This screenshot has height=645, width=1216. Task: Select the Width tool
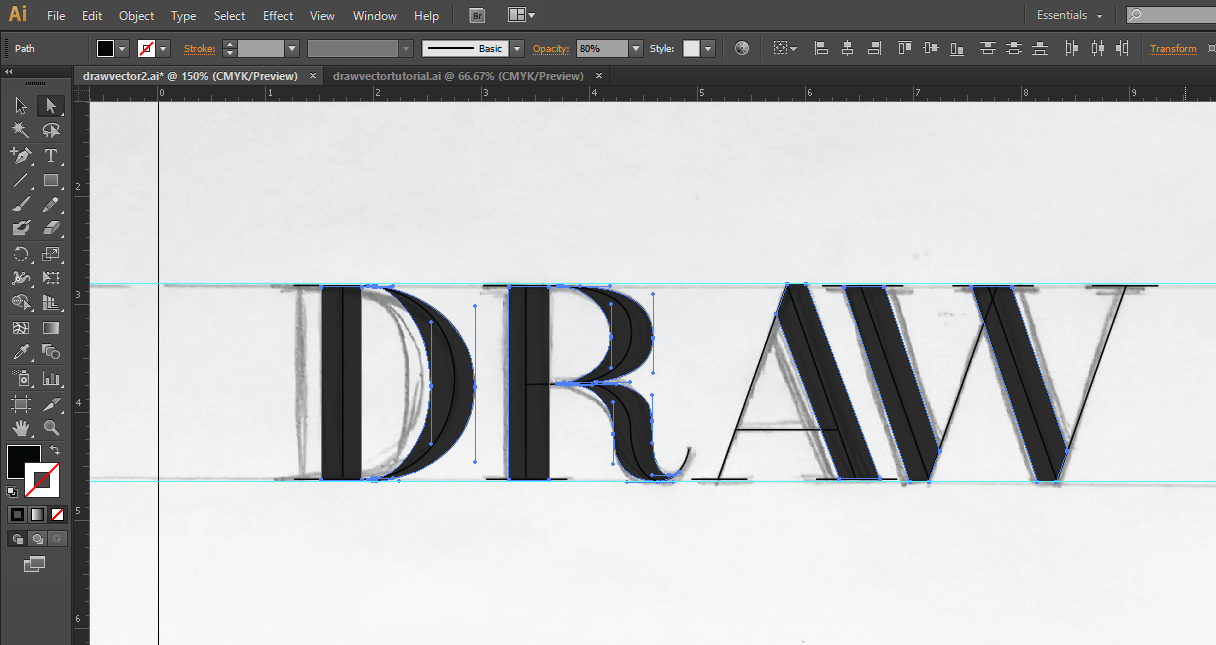pos(21,278)
